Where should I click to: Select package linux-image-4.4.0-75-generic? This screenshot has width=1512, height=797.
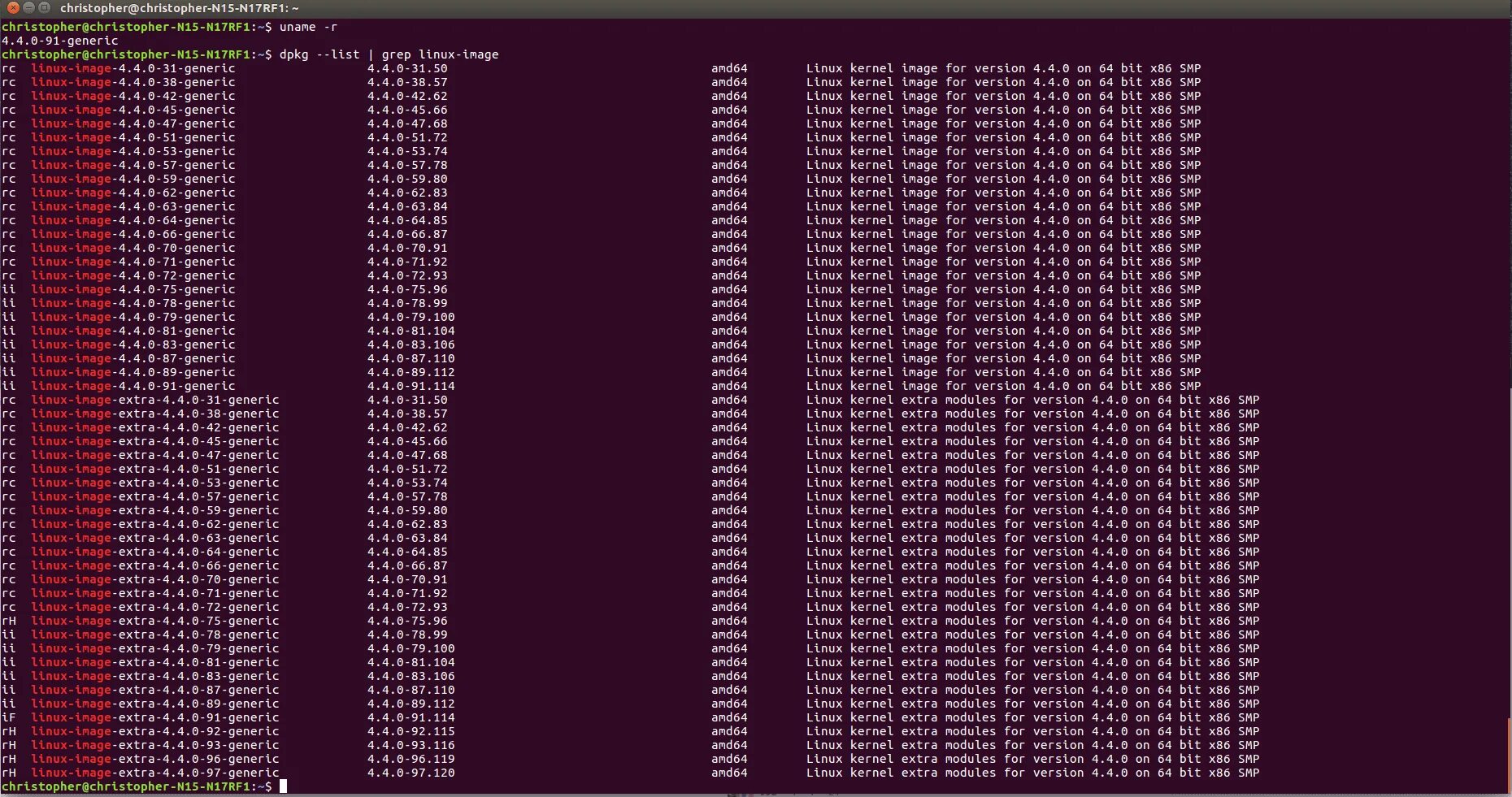pos(133,289)
